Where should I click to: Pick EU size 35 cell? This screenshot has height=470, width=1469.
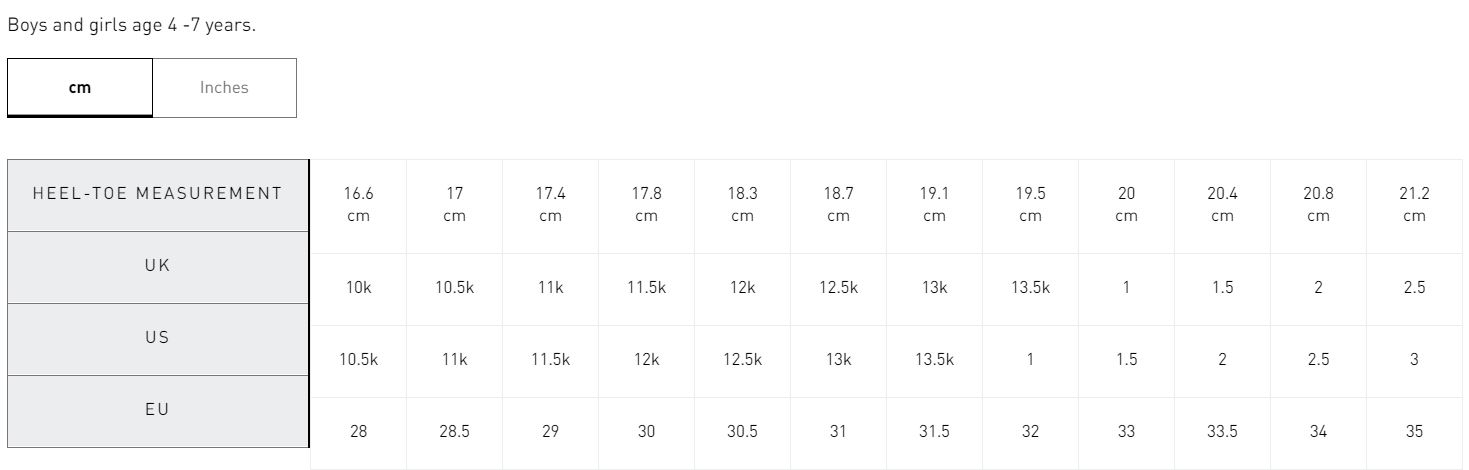tap(1414, 432)
